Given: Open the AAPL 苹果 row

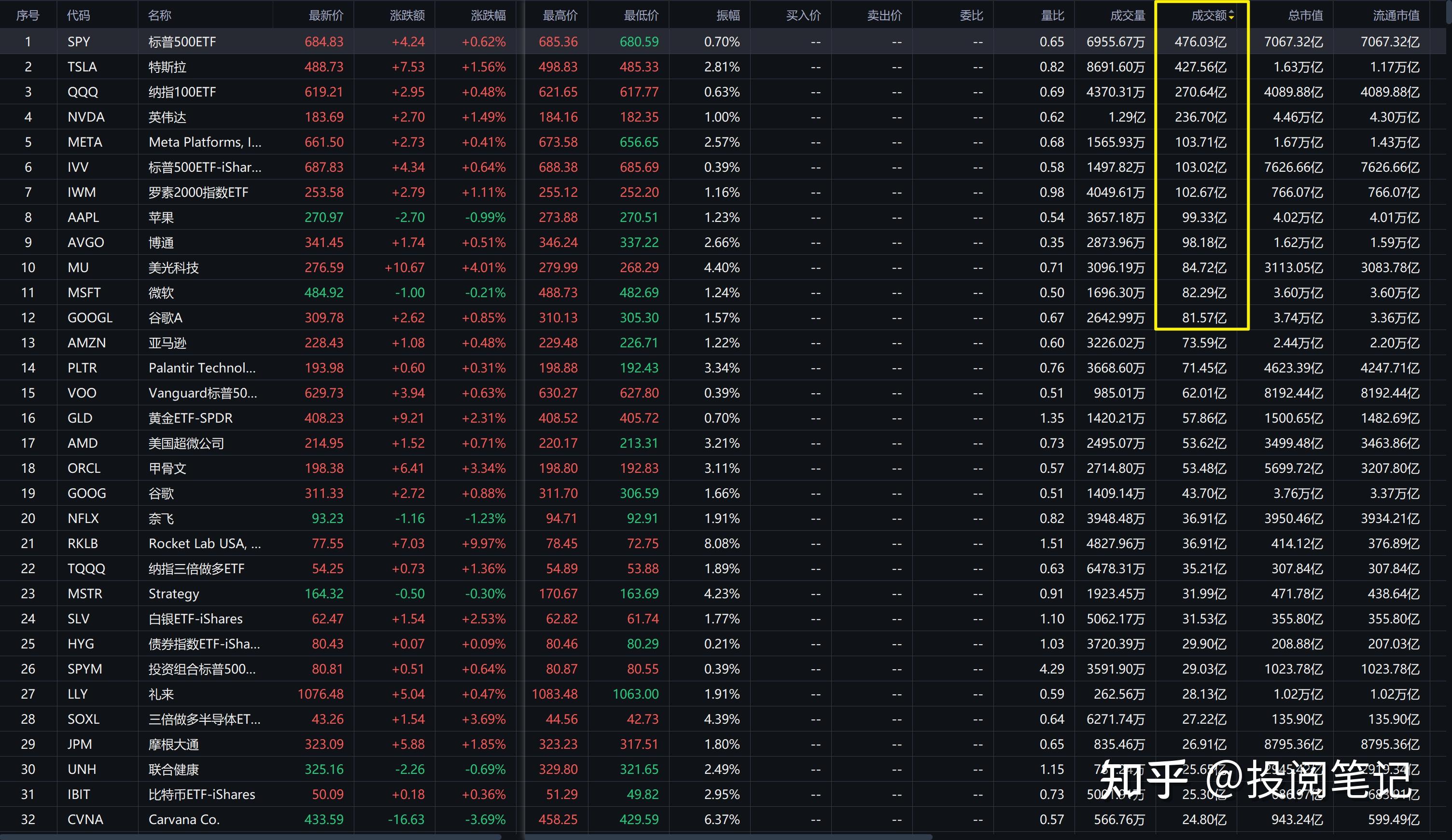Looking at the screenshot, I should click(x=161, y=217).
